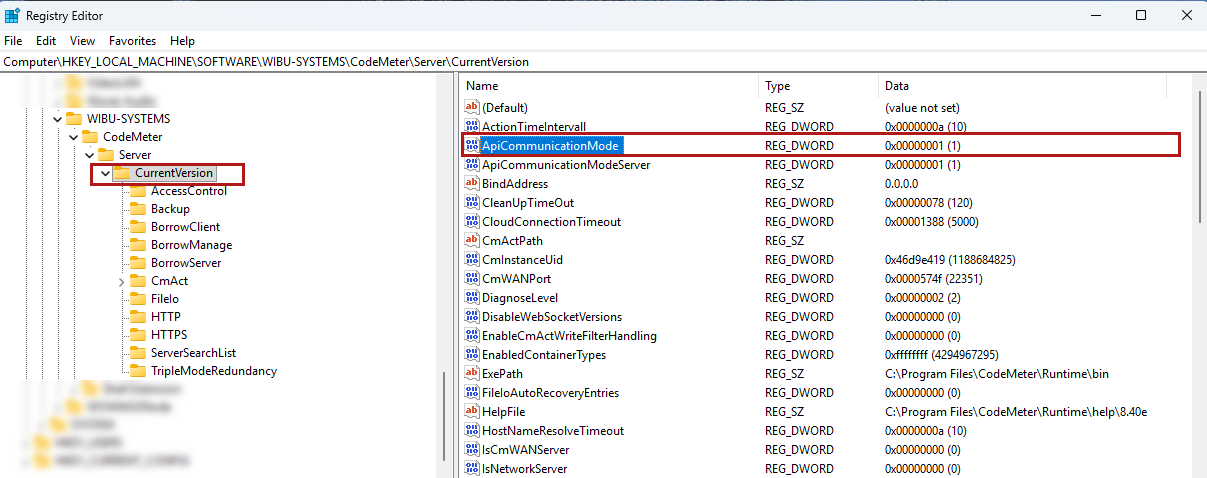Click the ActionTimeIntervall DWORD icon
Viewport: 1207px width, 478px height.
[x=472, y=127]
